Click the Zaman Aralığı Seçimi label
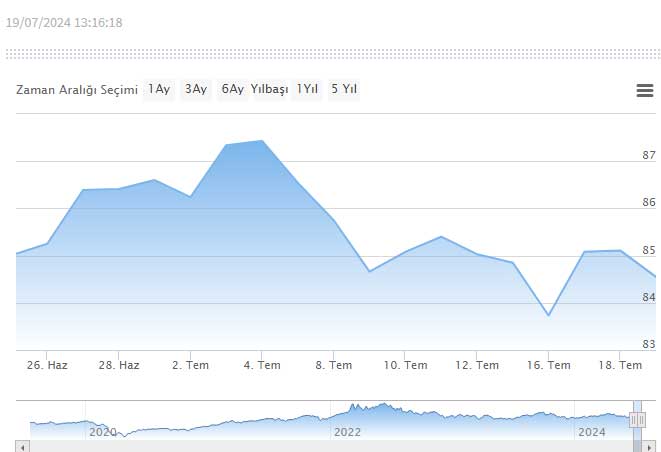 (76, 90)
